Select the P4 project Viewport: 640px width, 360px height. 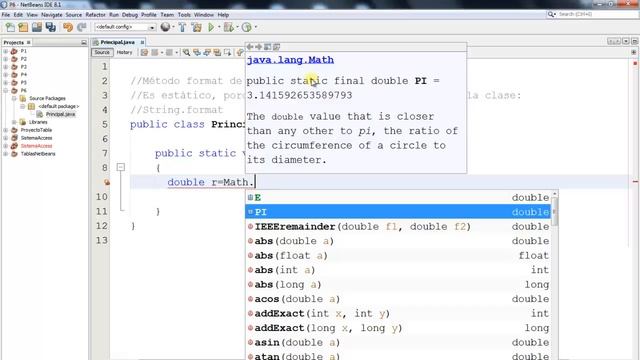click(x=24, y=75)
